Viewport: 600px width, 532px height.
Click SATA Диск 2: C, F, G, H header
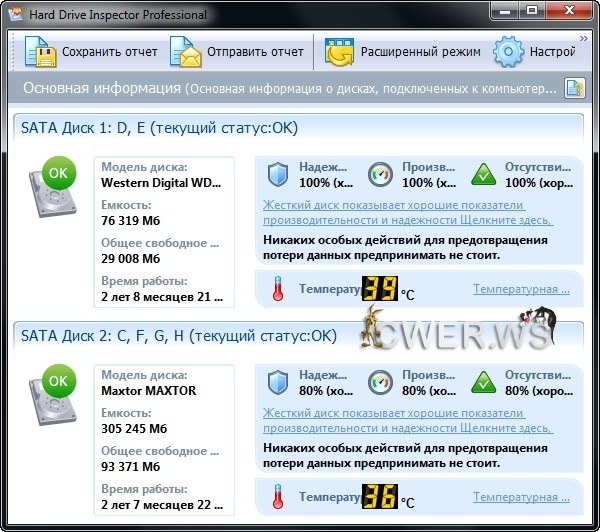tap(179, 336)
